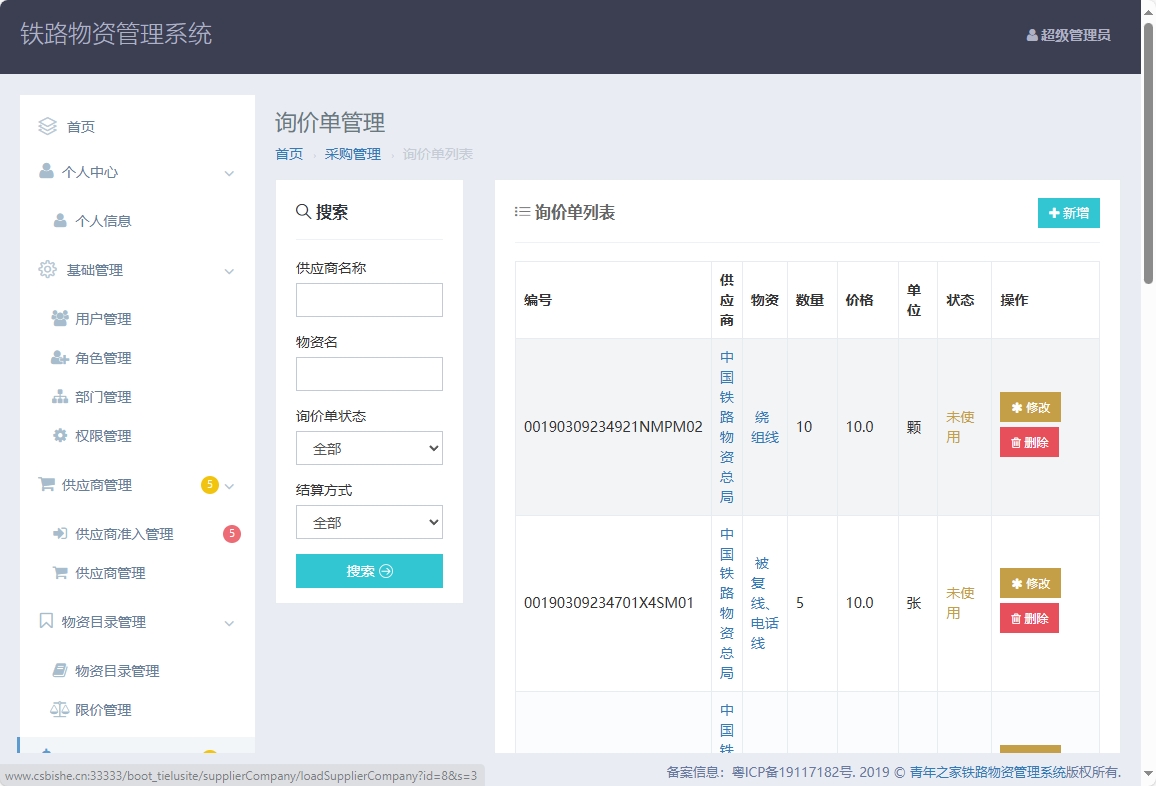The height and width of the screenshot is (786, 1156).
Task: Focus the 供应商名称 supplier name input
Action: [x=369, y=300]
